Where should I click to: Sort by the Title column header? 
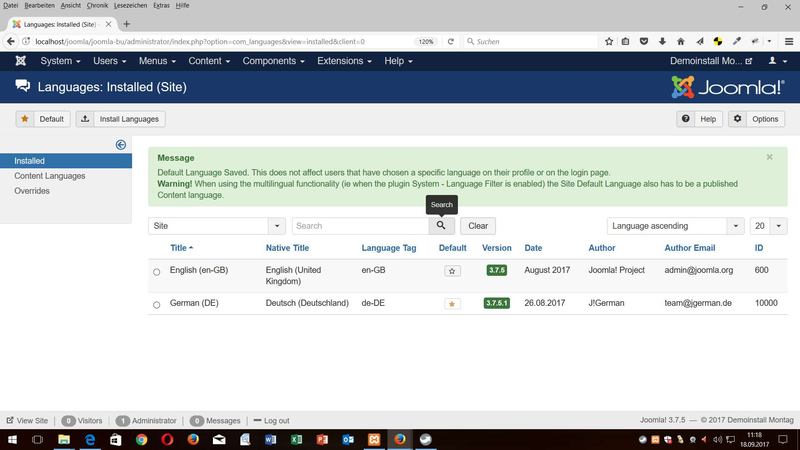tap(181, 248)
